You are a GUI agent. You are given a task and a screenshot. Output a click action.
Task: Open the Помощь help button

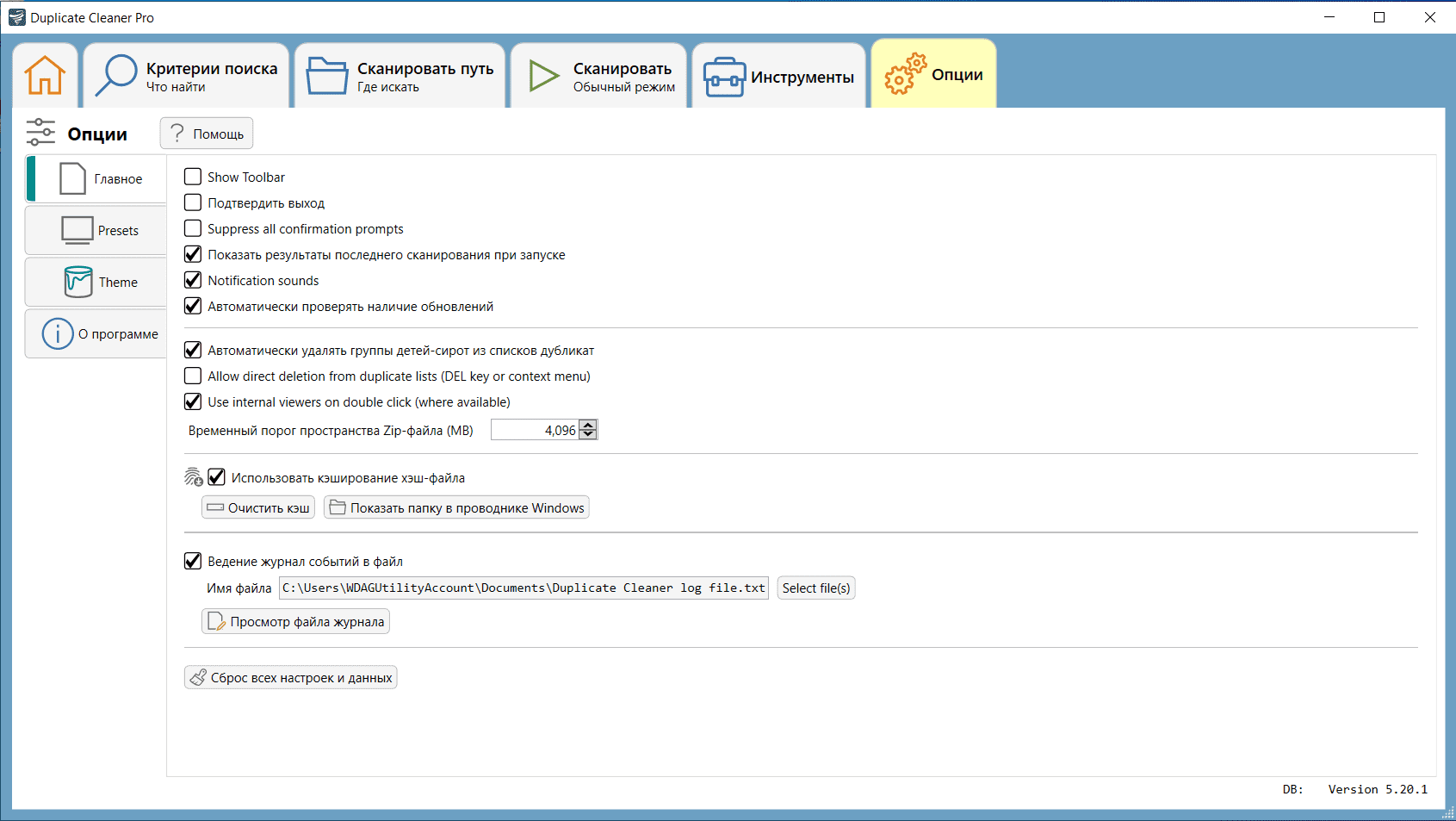[x=207, y=134]
